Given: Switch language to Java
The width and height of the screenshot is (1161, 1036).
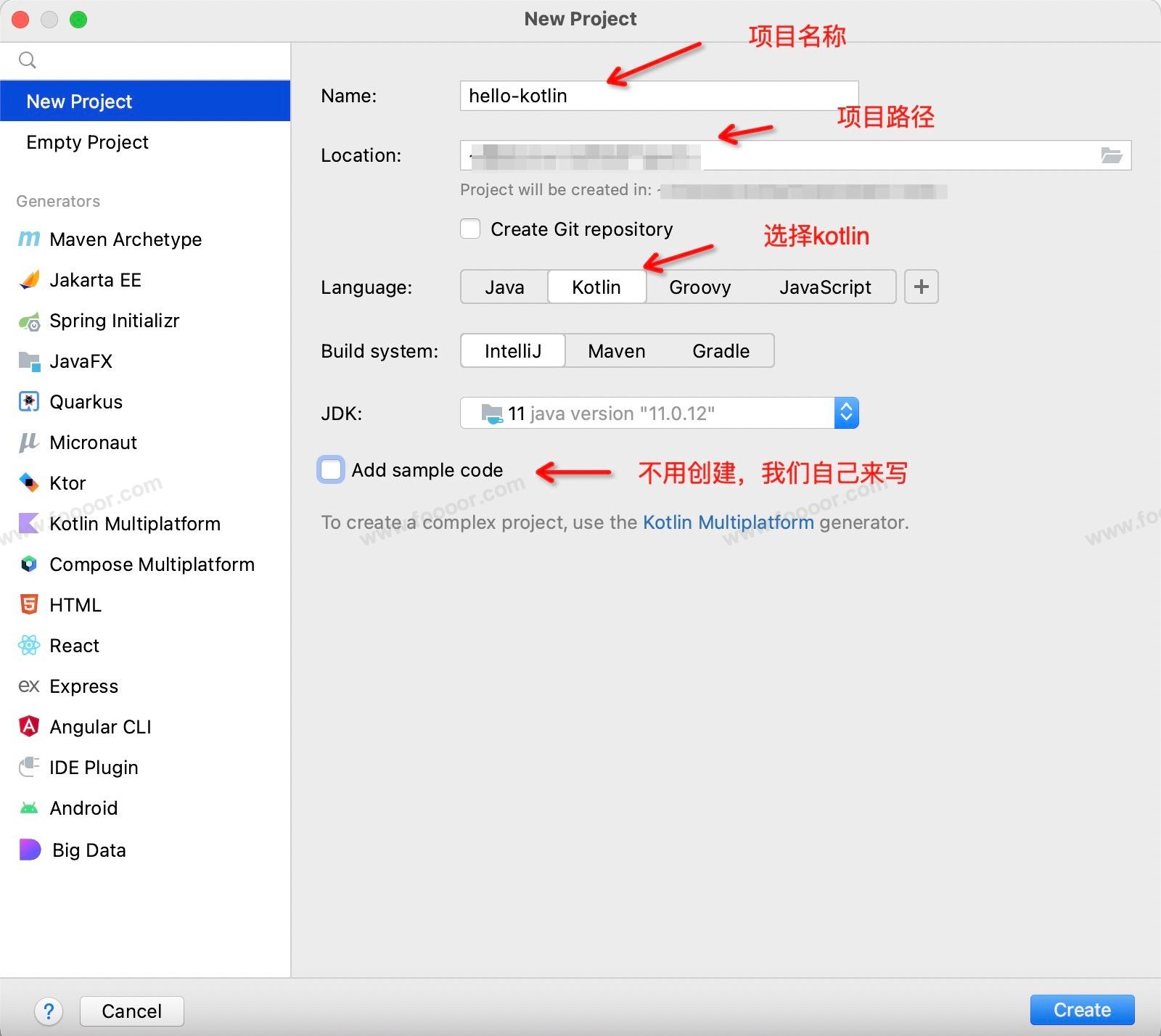Looking at the screenshot, I should [504, 287].
